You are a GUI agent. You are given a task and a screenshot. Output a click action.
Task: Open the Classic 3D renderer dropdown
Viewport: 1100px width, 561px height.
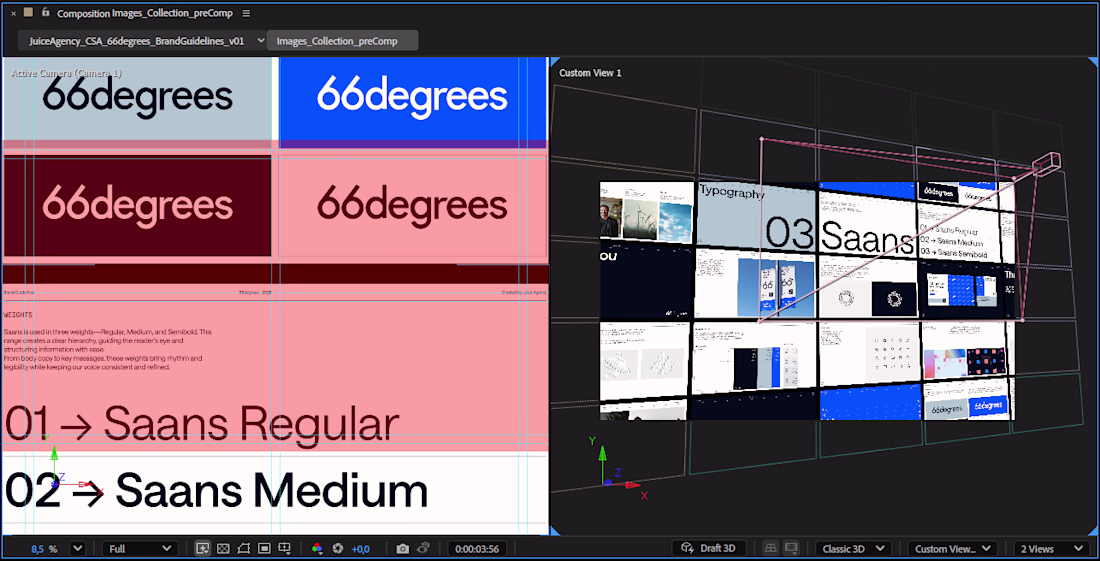853,548
